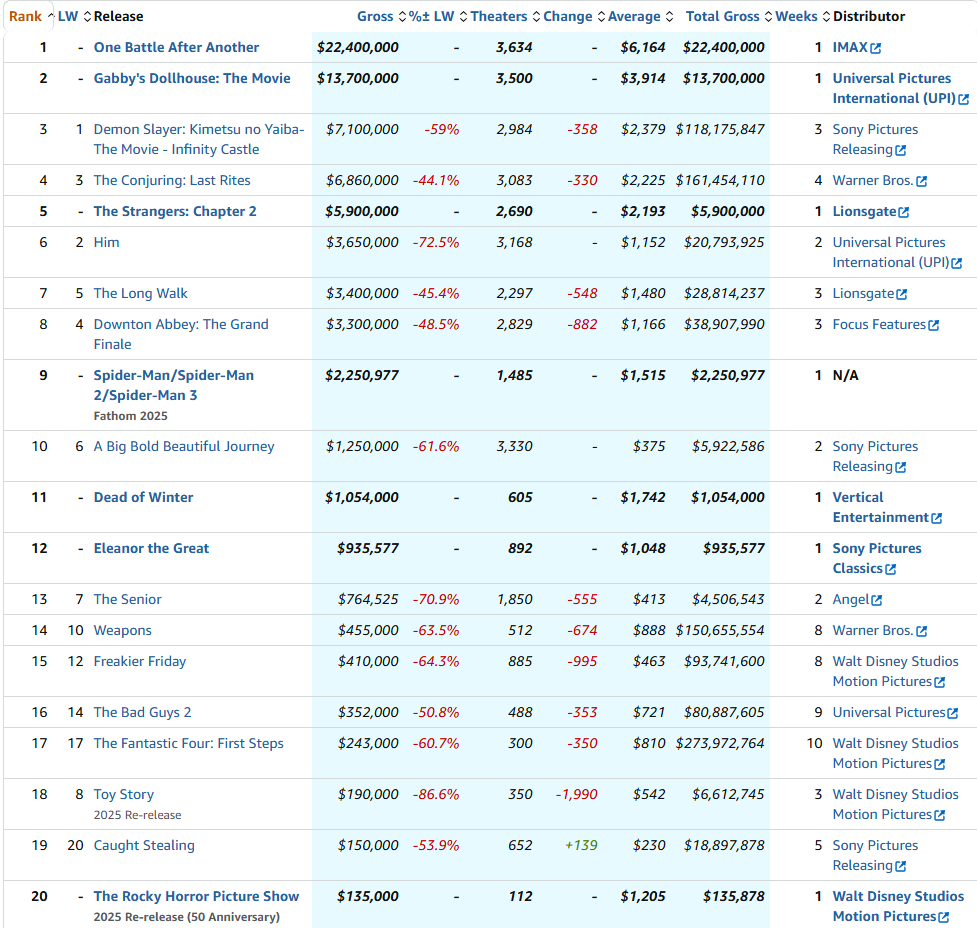Open One Battle After Another release page
Image resolution: width=977 pixels, height=928 pixels.
point(176,47)
